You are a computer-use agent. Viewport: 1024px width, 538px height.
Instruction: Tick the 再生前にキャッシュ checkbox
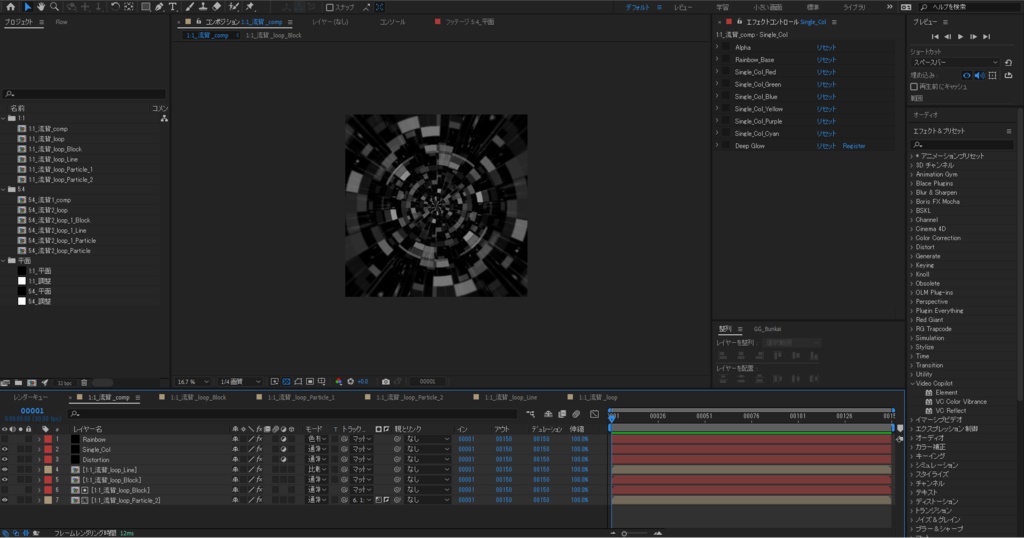click(914, 86)
